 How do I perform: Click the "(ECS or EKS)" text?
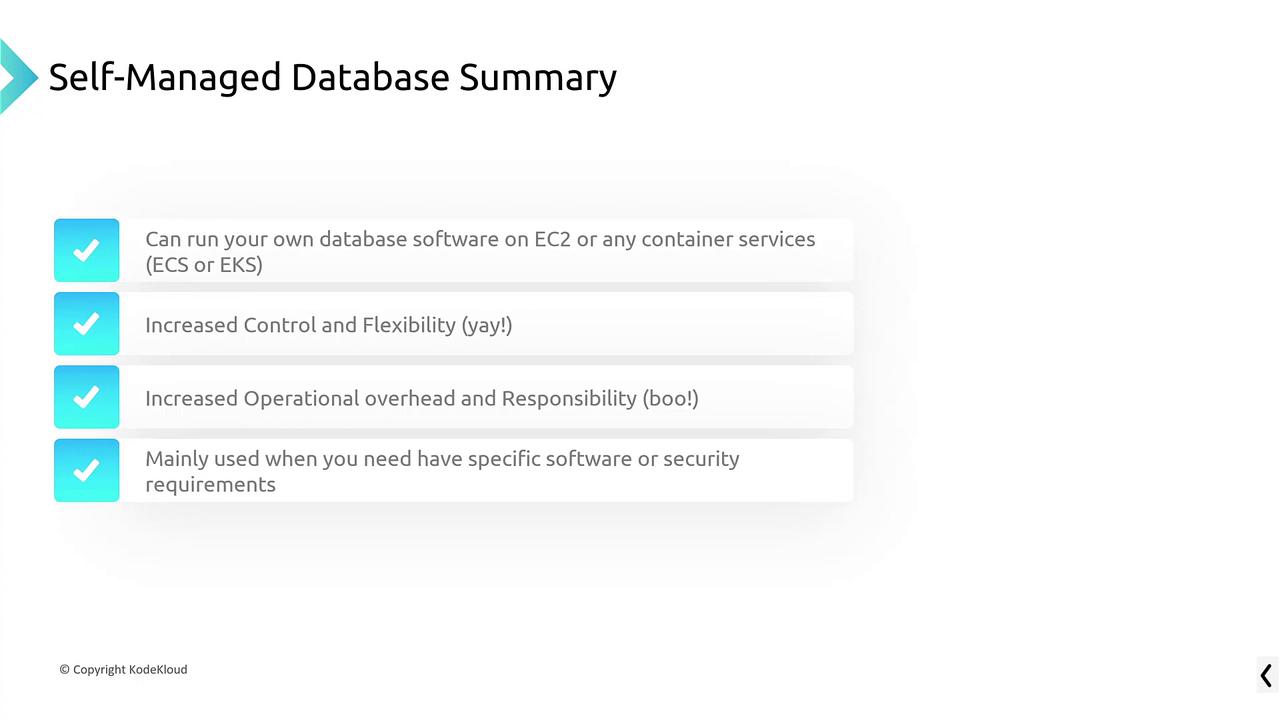coord(204,265)
